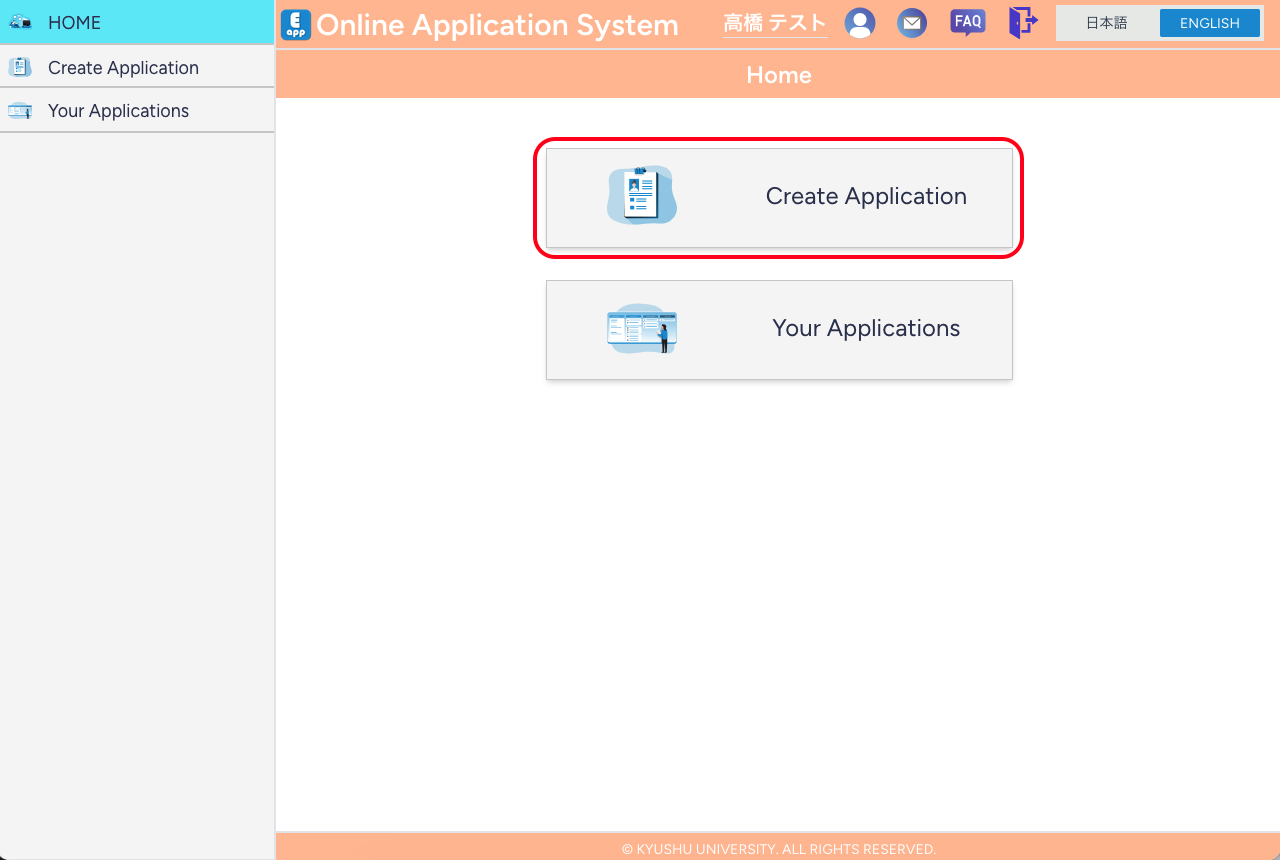
Task: Click the Home page header banner
Action: [x=778, y=74]
